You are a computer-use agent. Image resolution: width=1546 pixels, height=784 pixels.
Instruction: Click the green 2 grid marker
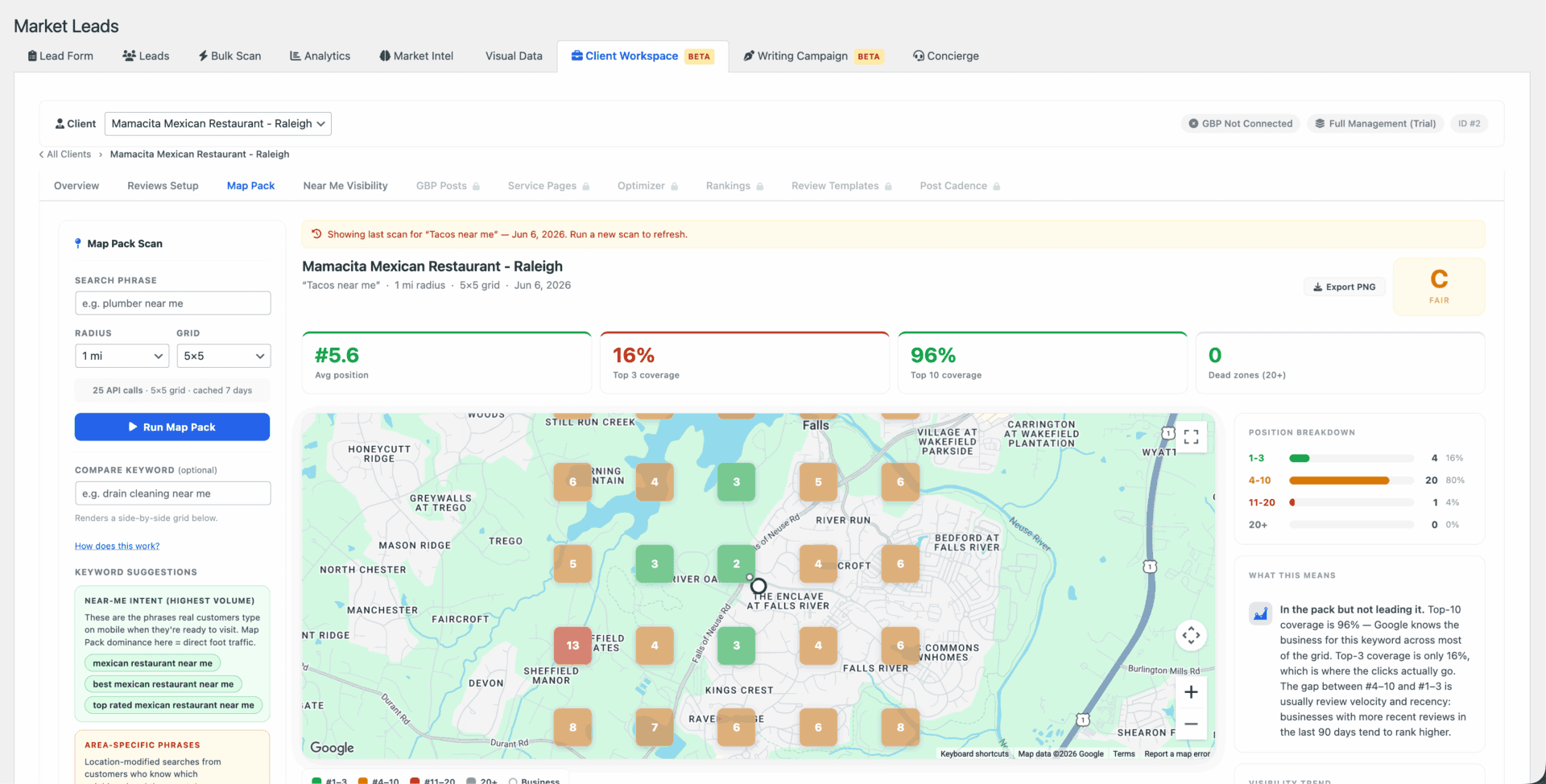click(x=736, y=564)
